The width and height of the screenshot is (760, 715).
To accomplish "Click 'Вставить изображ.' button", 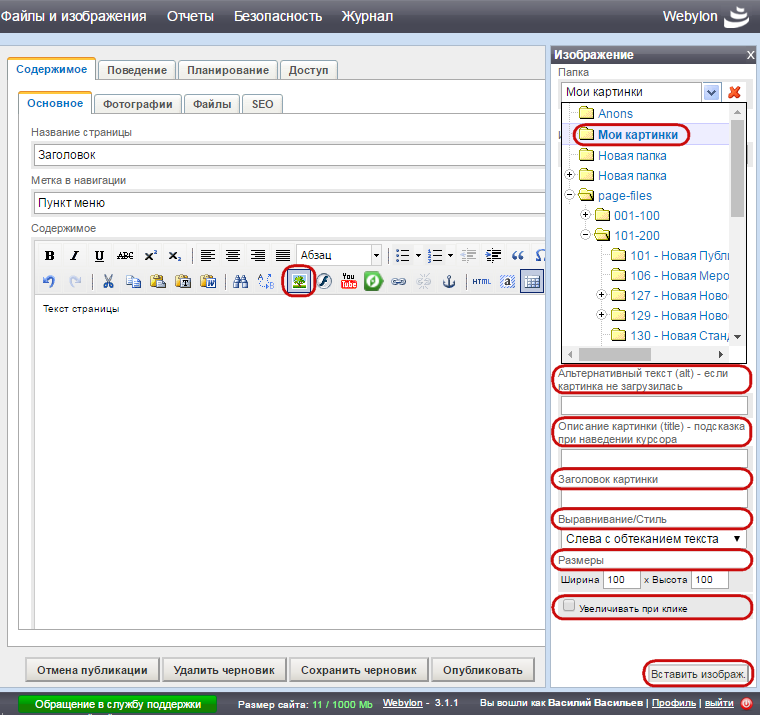I will (x=698, y=674).
